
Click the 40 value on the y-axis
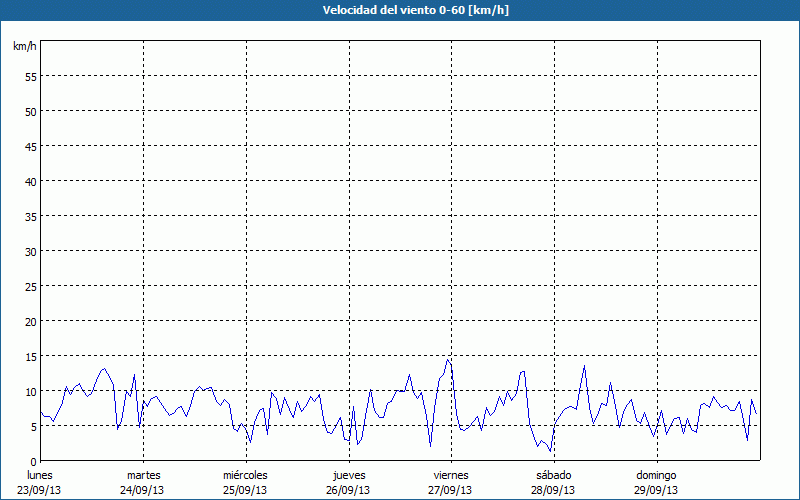pos(30,181)
